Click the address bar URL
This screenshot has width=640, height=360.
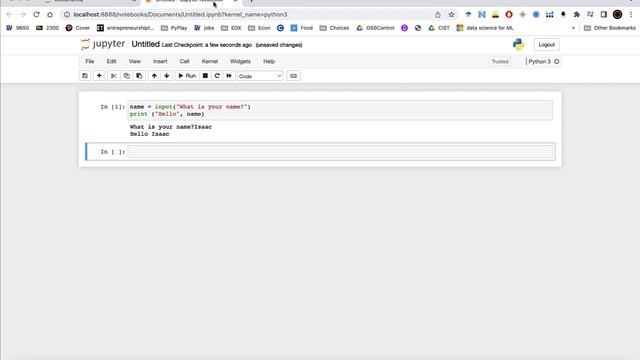click(x=180, y=15)
